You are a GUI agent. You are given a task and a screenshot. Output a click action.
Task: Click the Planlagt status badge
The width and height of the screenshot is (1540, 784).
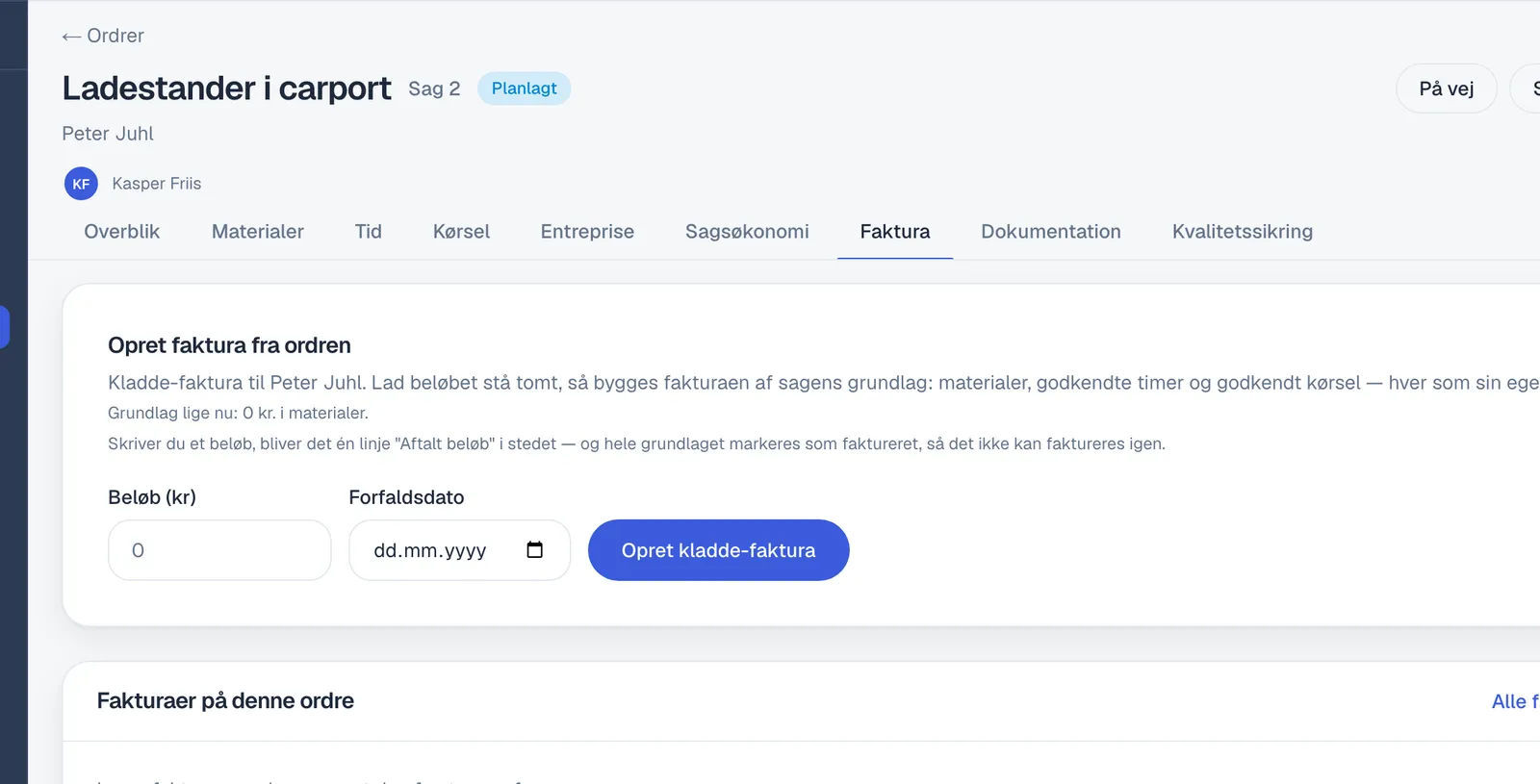[525, 89]
